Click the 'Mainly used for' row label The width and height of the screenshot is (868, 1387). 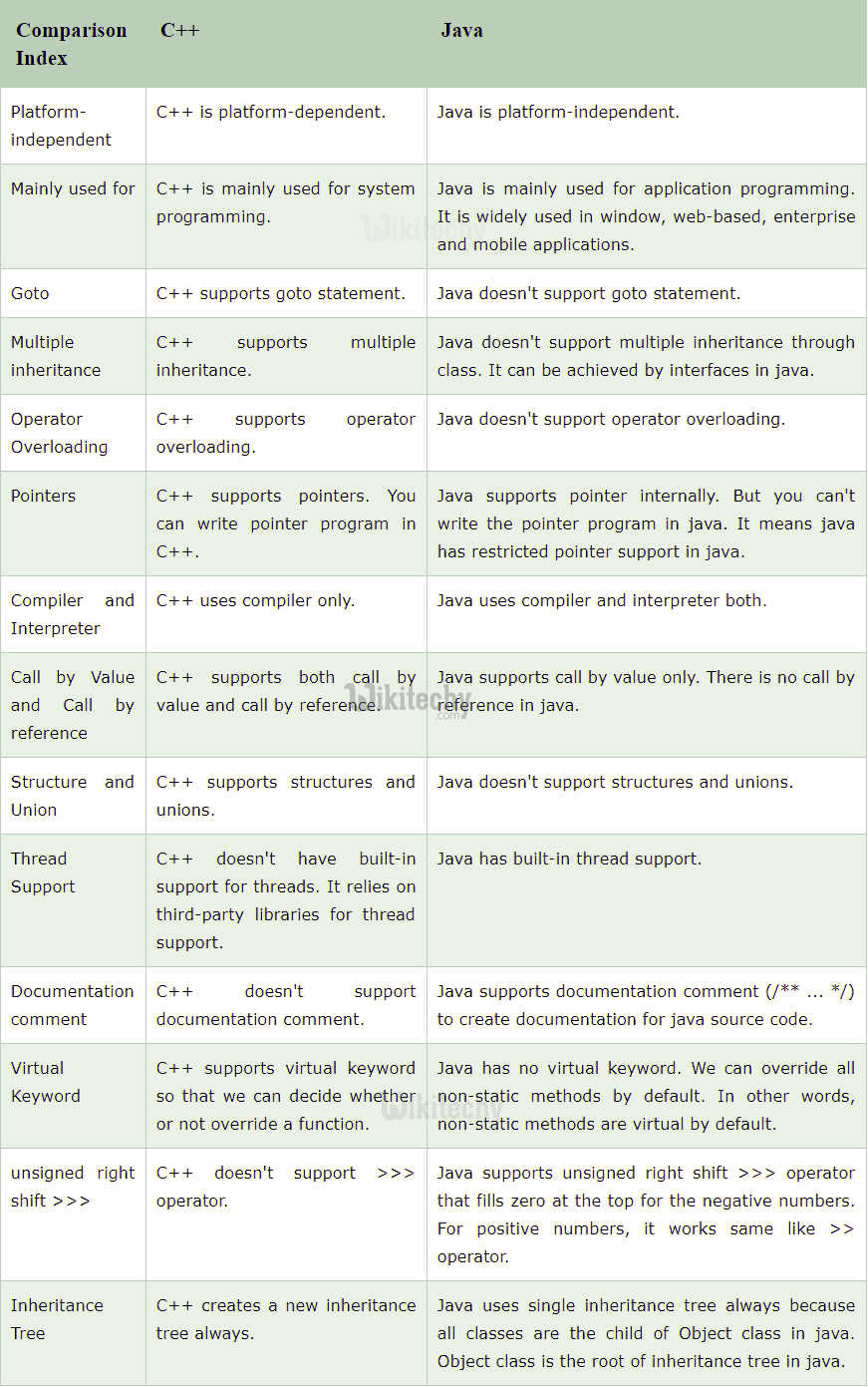click(73, 188)
